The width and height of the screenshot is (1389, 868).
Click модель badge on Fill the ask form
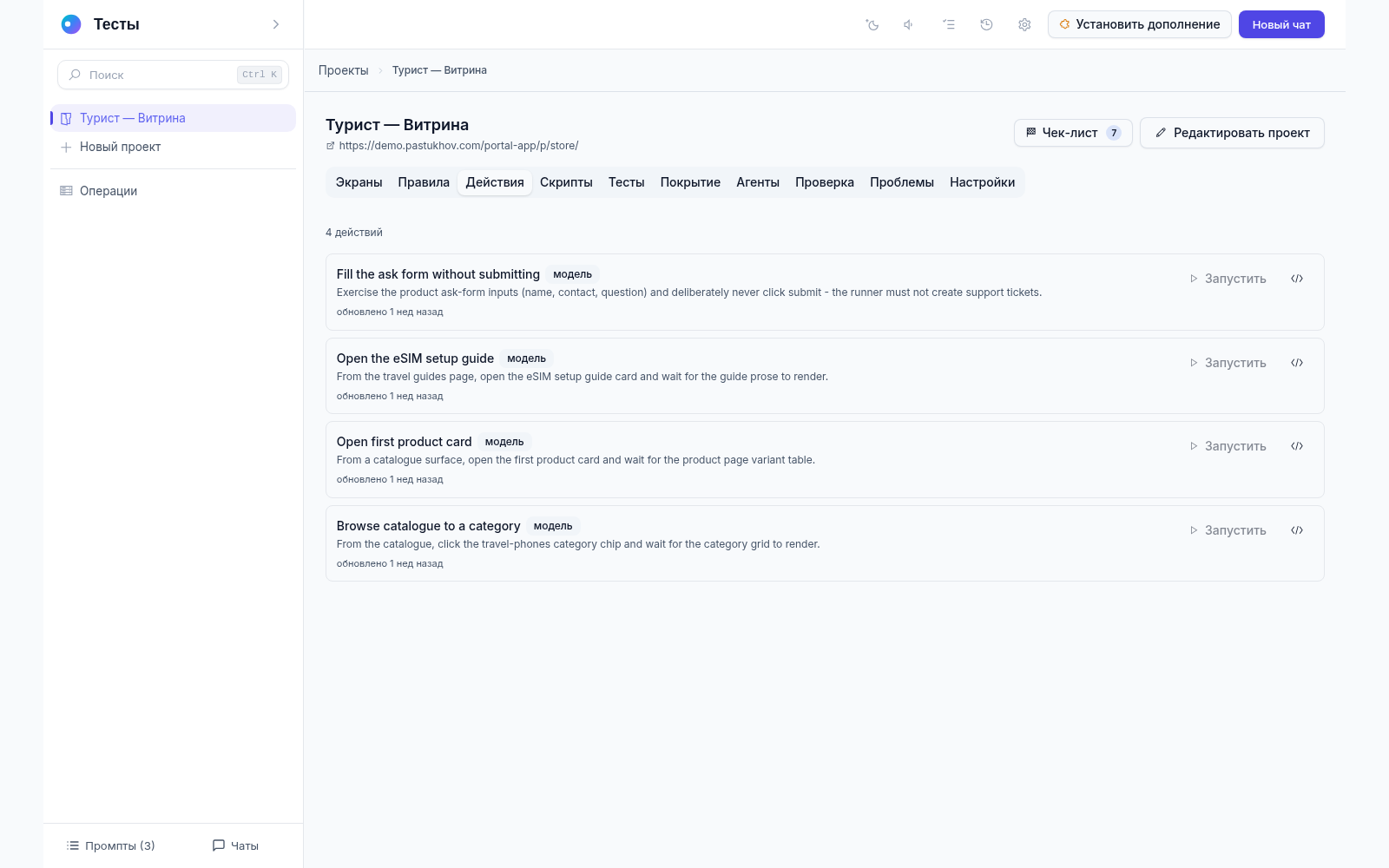pos(572,274)
